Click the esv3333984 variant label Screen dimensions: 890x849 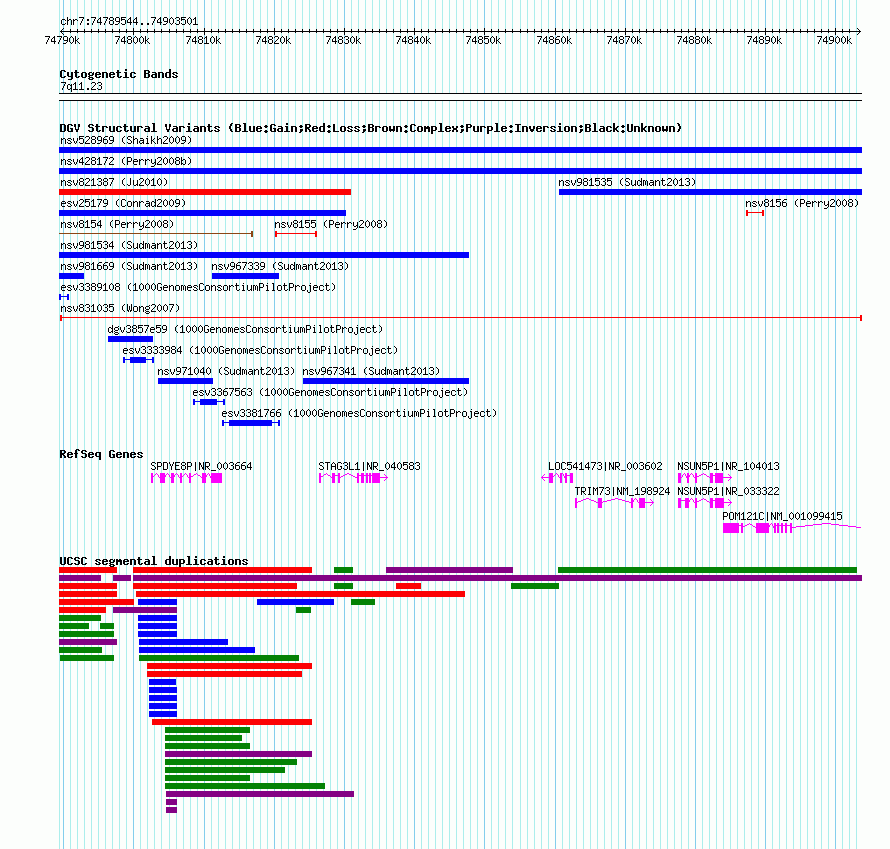click(x=261, y=350)
